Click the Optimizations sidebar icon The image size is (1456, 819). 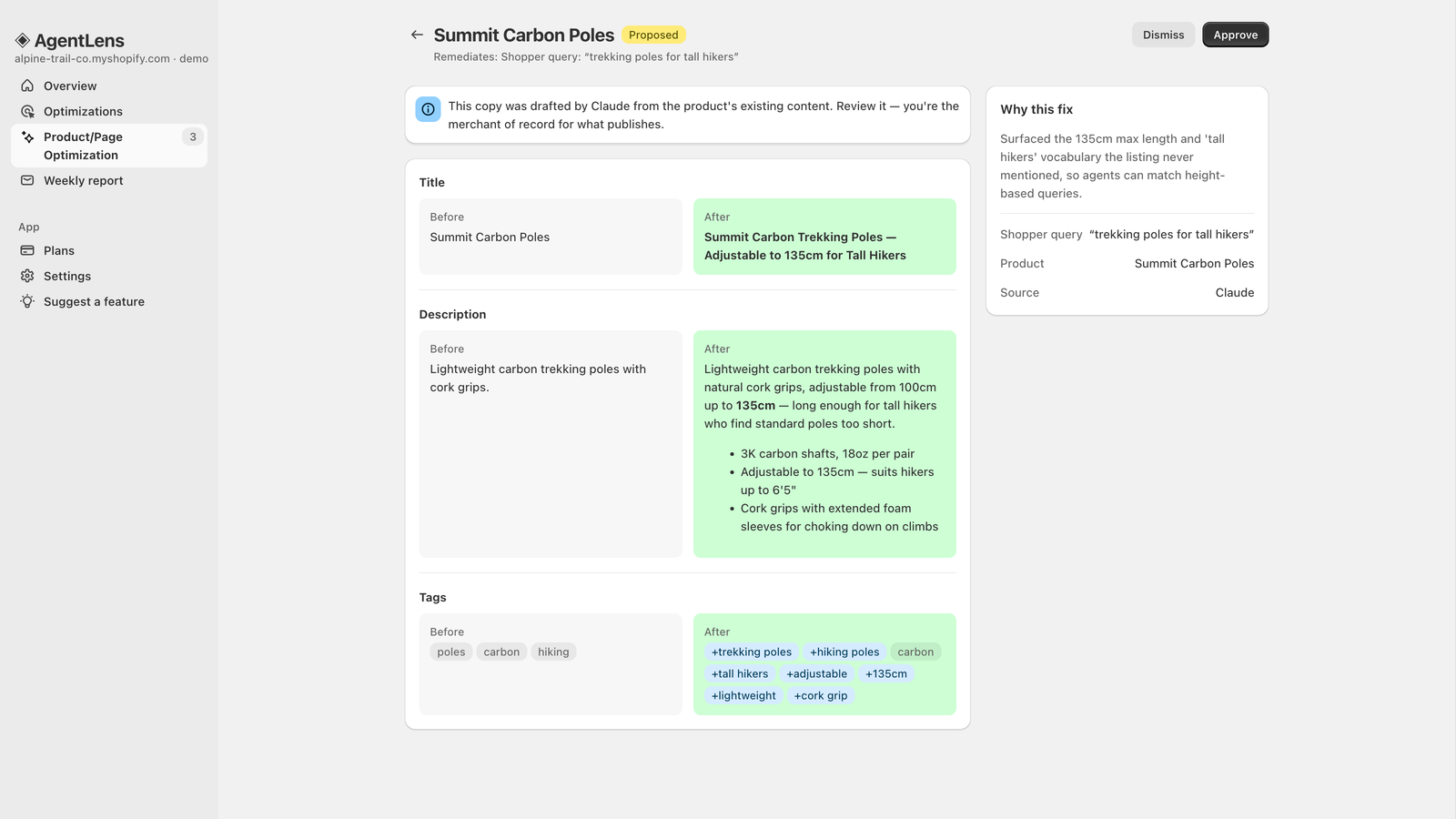27,111
